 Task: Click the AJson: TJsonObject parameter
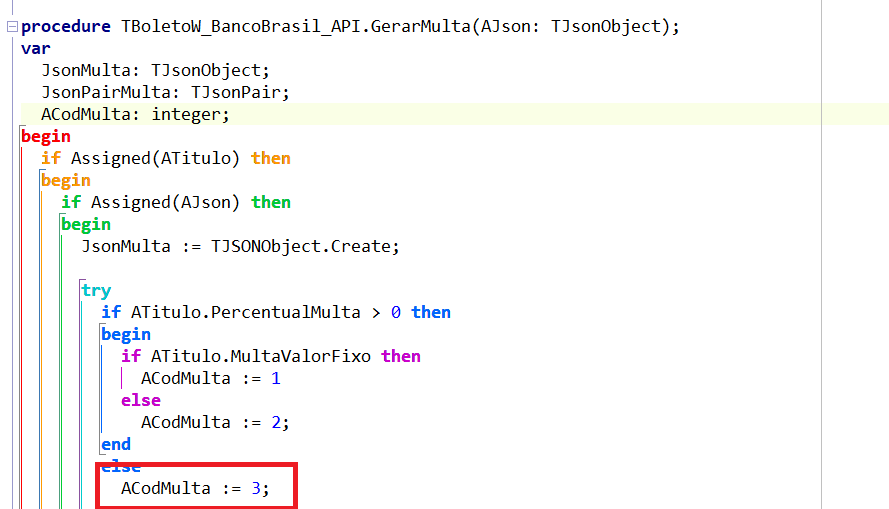coord(571,27)
